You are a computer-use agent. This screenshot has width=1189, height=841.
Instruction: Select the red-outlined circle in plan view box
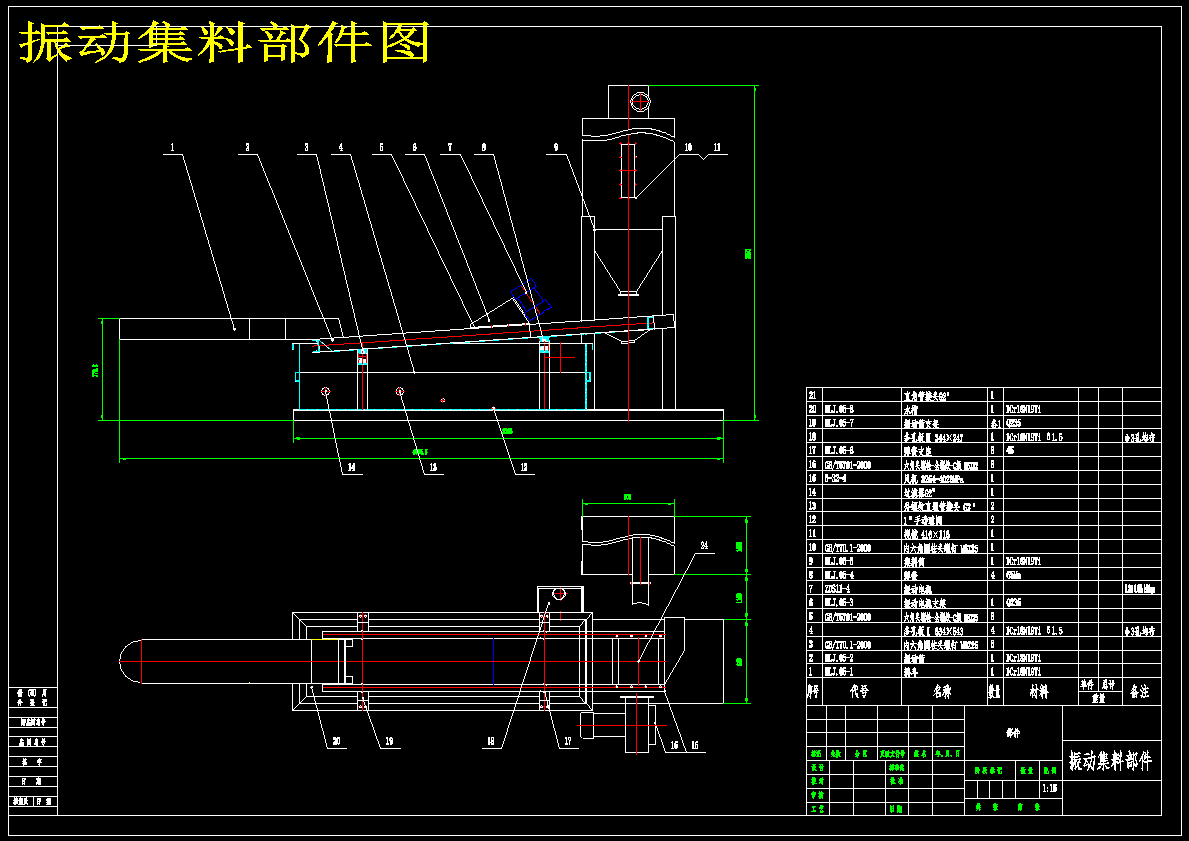pyautogui.click(x=560, y=595)
